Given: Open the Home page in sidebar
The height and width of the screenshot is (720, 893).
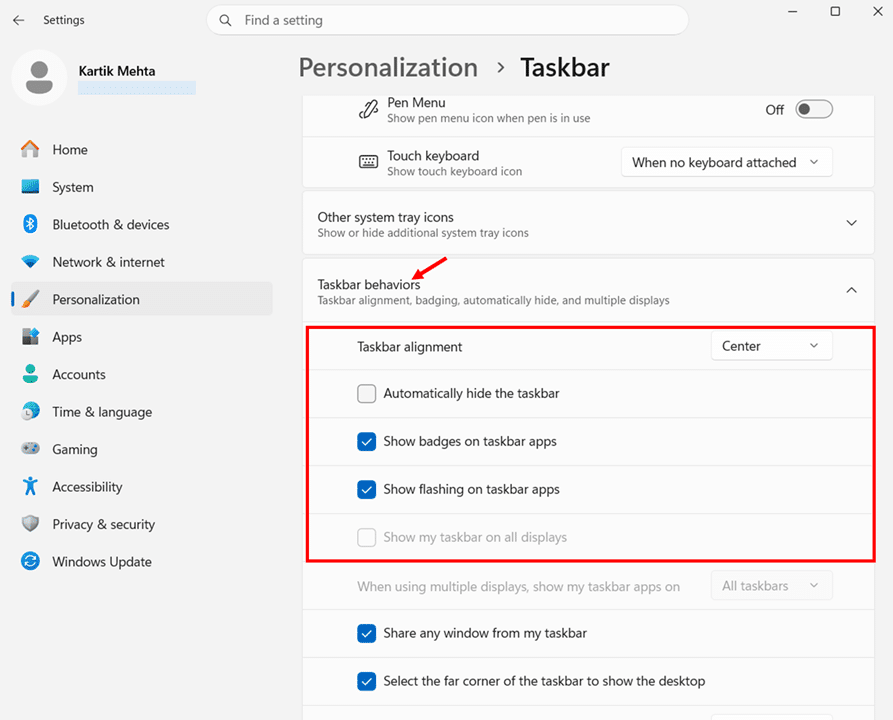Looking at the screenshot, I should click(70, 150).
